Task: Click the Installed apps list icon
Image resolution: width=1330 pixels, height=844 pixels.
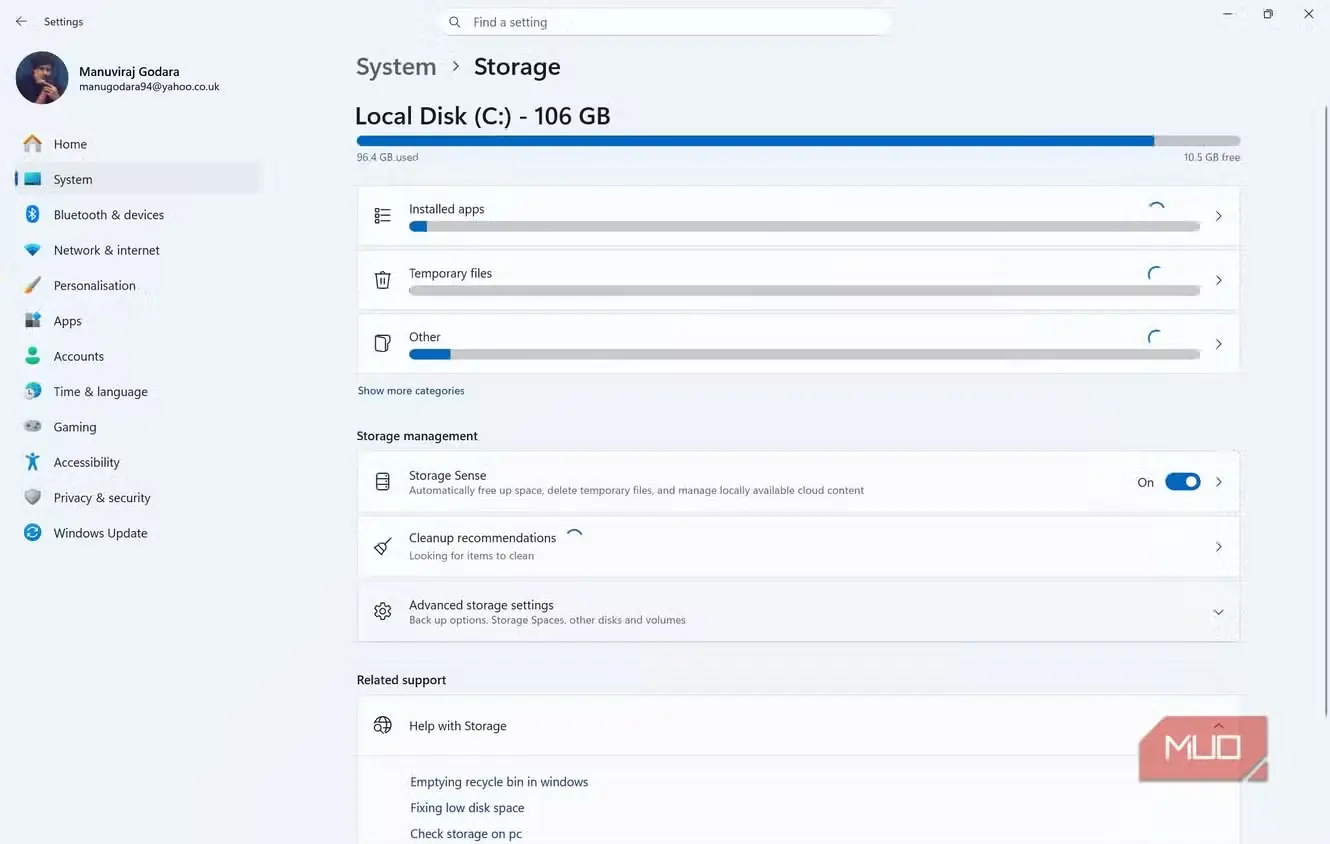Action: click(382, 216)
